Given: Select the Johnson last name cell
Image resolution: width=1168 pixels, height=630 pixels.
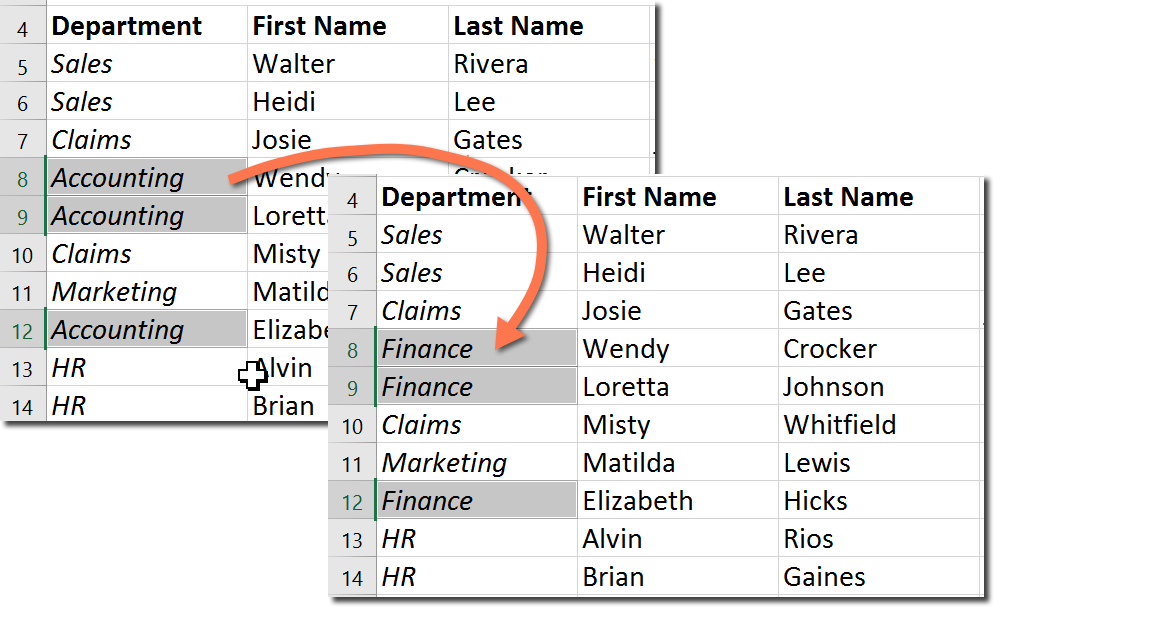Looking at the screenshot, I should tap(834, 387).
